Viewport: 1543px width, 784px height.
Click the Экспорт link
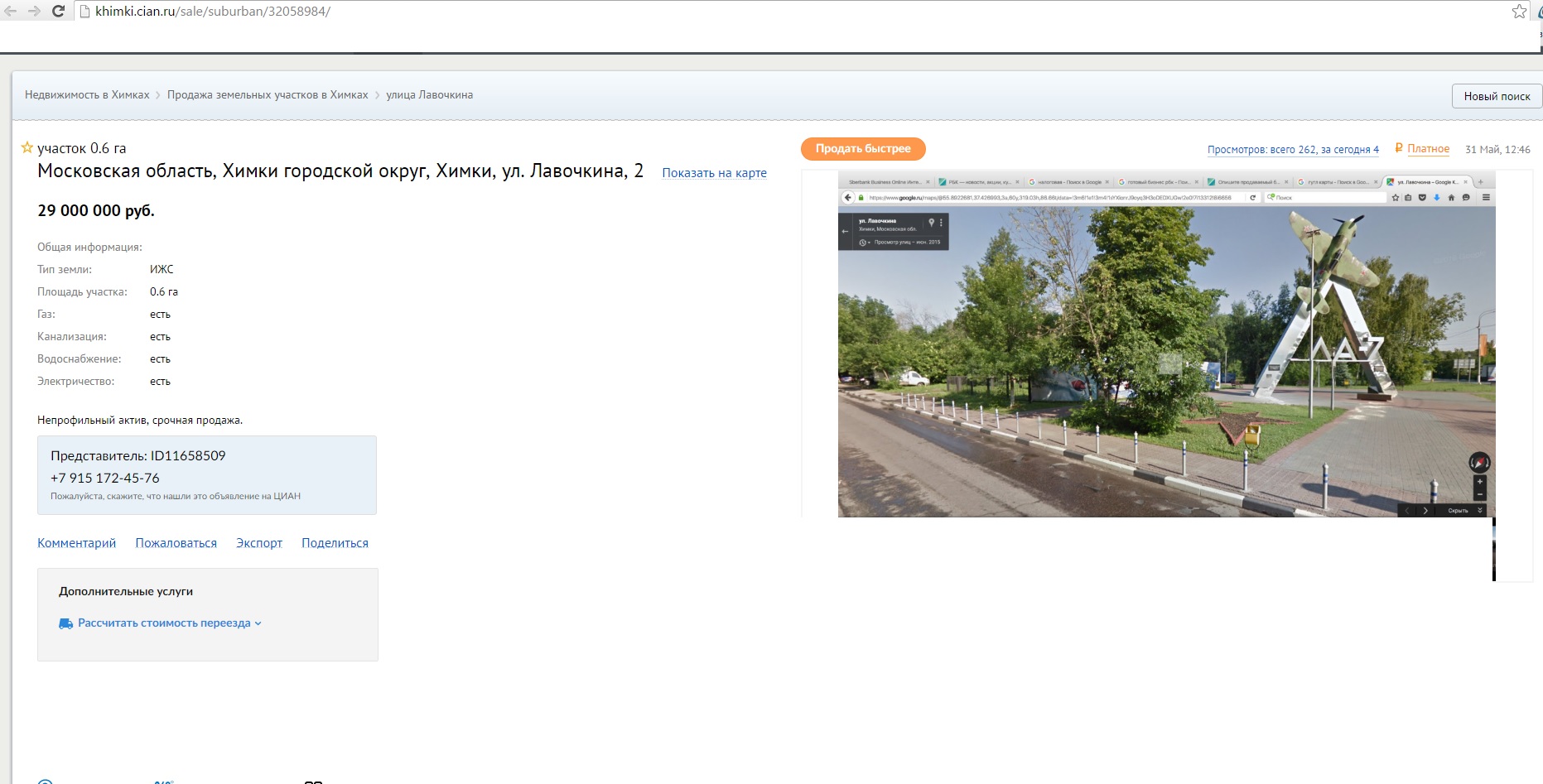point(259,543)
